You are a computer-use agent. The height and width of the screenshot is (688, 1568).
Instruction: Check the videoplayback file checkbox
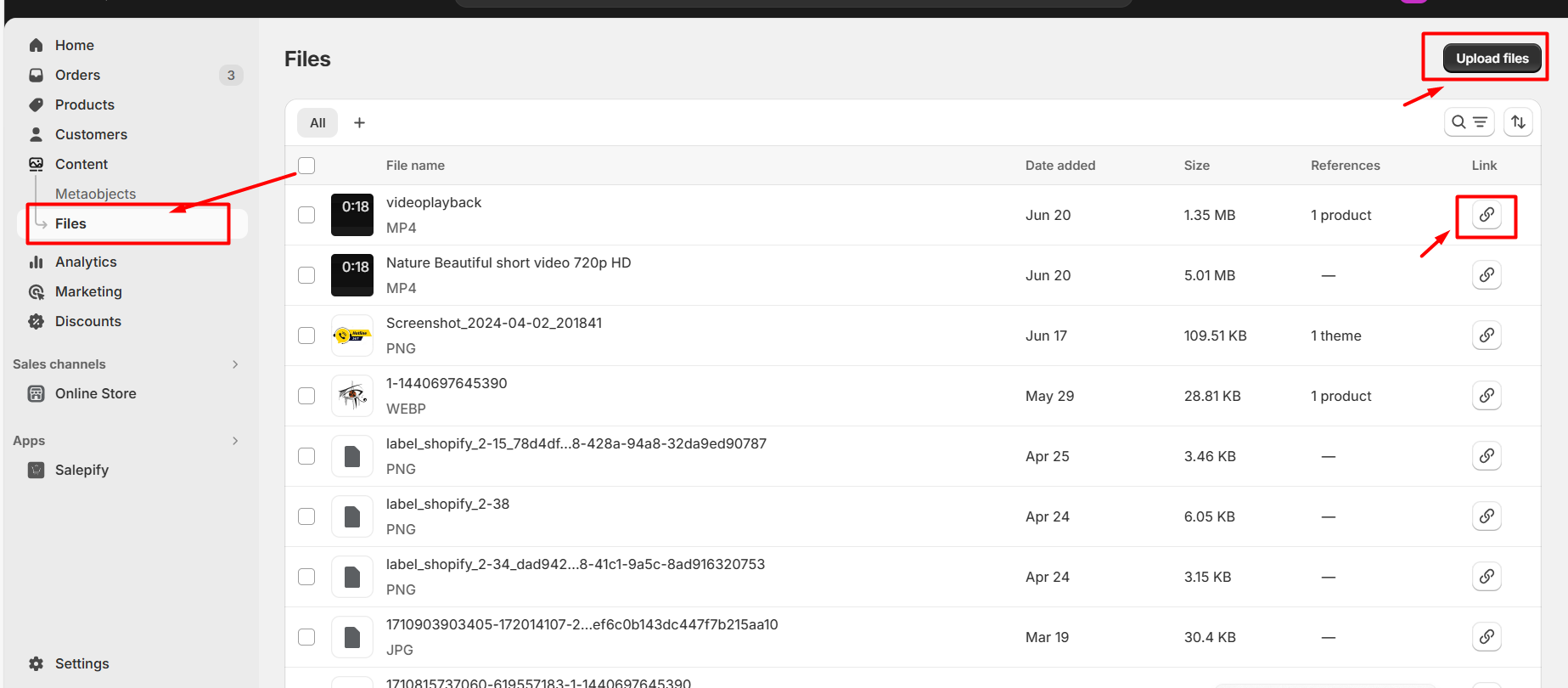tap(306, 215)
